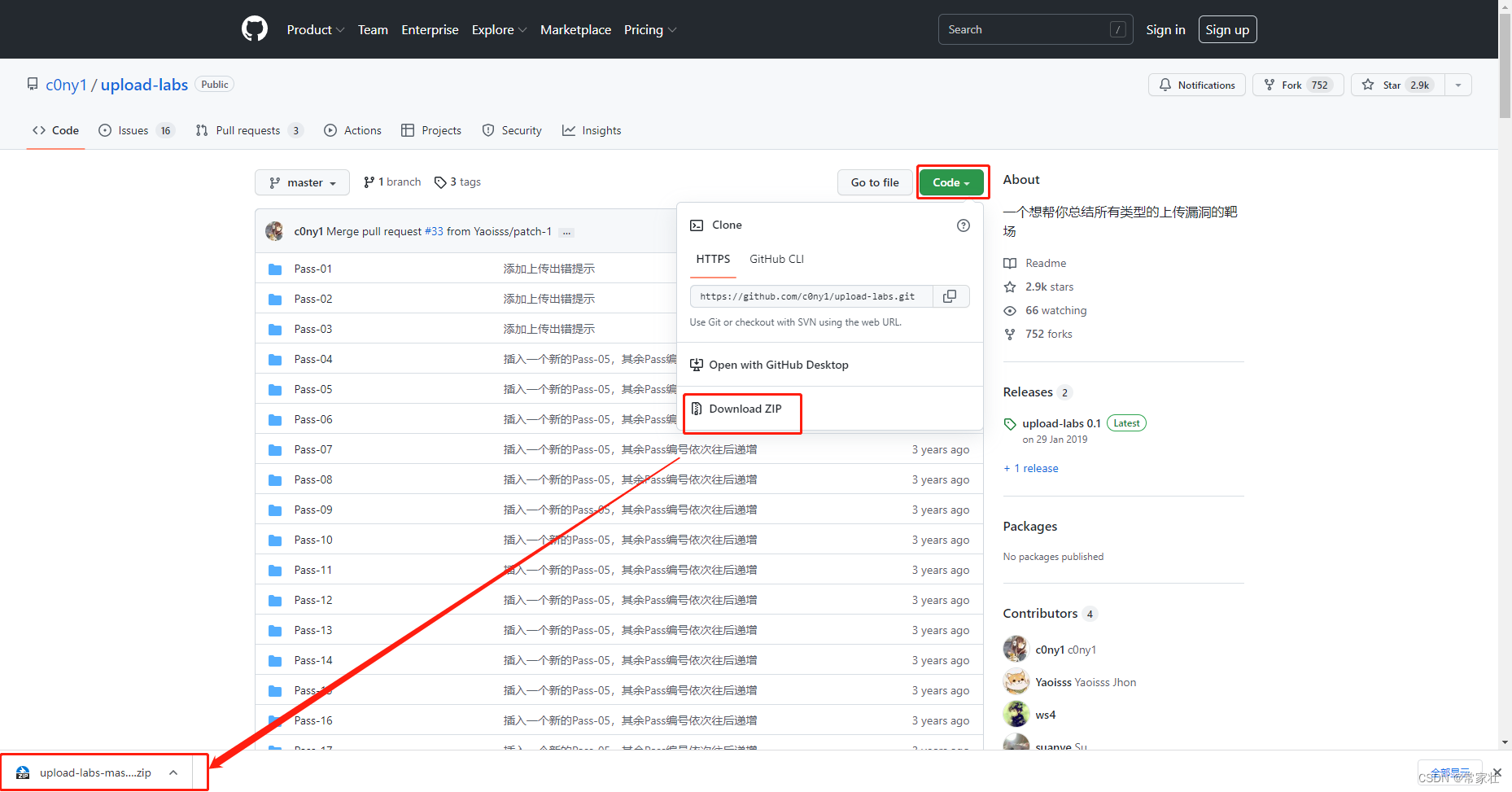Expand the master branch selector
The height and width of the screenshot is (792, 1512).
click(302, 182)
